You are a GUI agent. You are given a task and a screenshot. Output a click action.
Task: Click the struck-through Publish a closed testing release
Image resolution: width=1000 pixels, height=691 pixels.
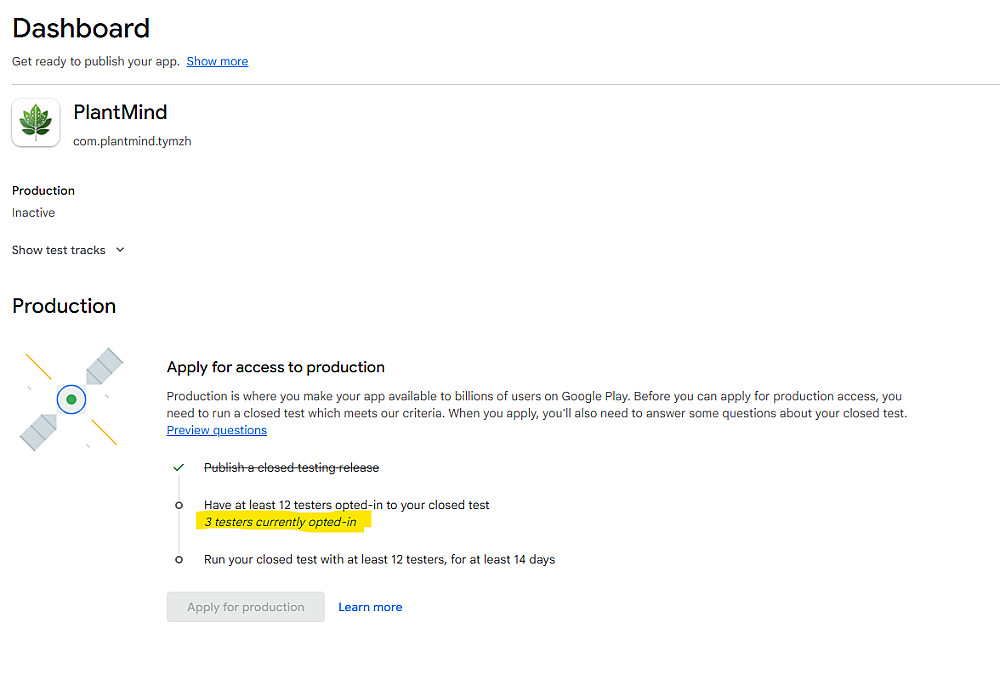coord(291,468)
